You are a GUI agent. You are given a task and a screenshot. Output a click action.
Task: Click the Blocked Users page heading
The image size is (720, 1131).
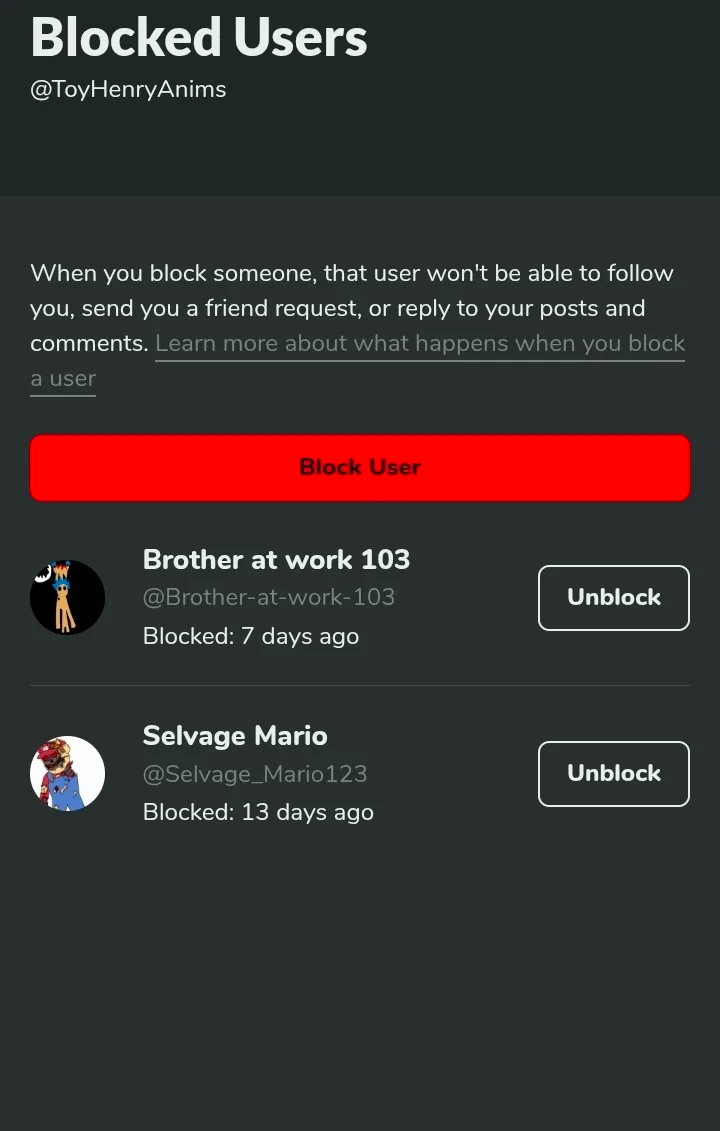(x=199, y=37)
